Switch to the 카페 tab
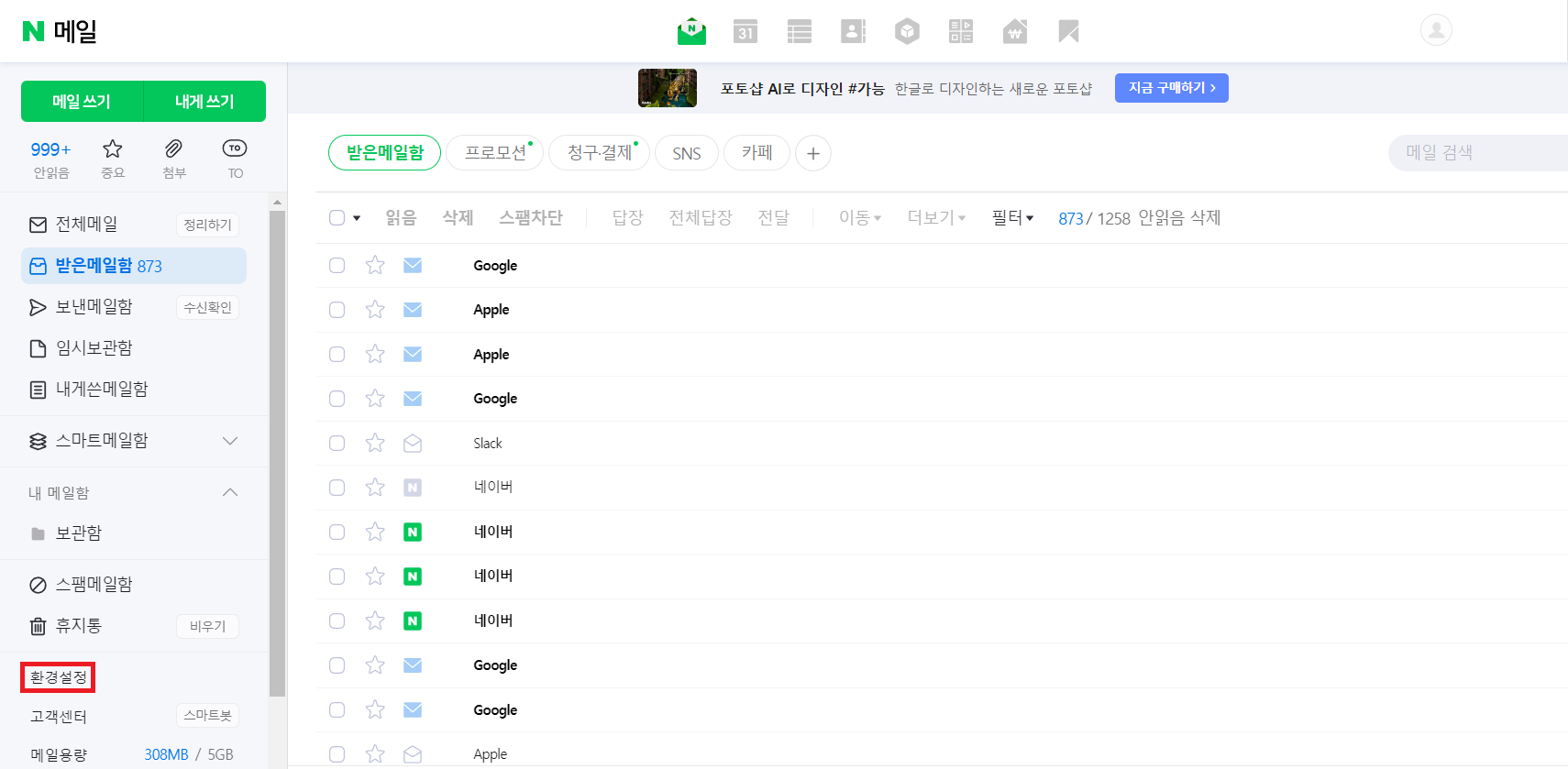This screenshot has width=1568, height=769. [x=756, y=153]
